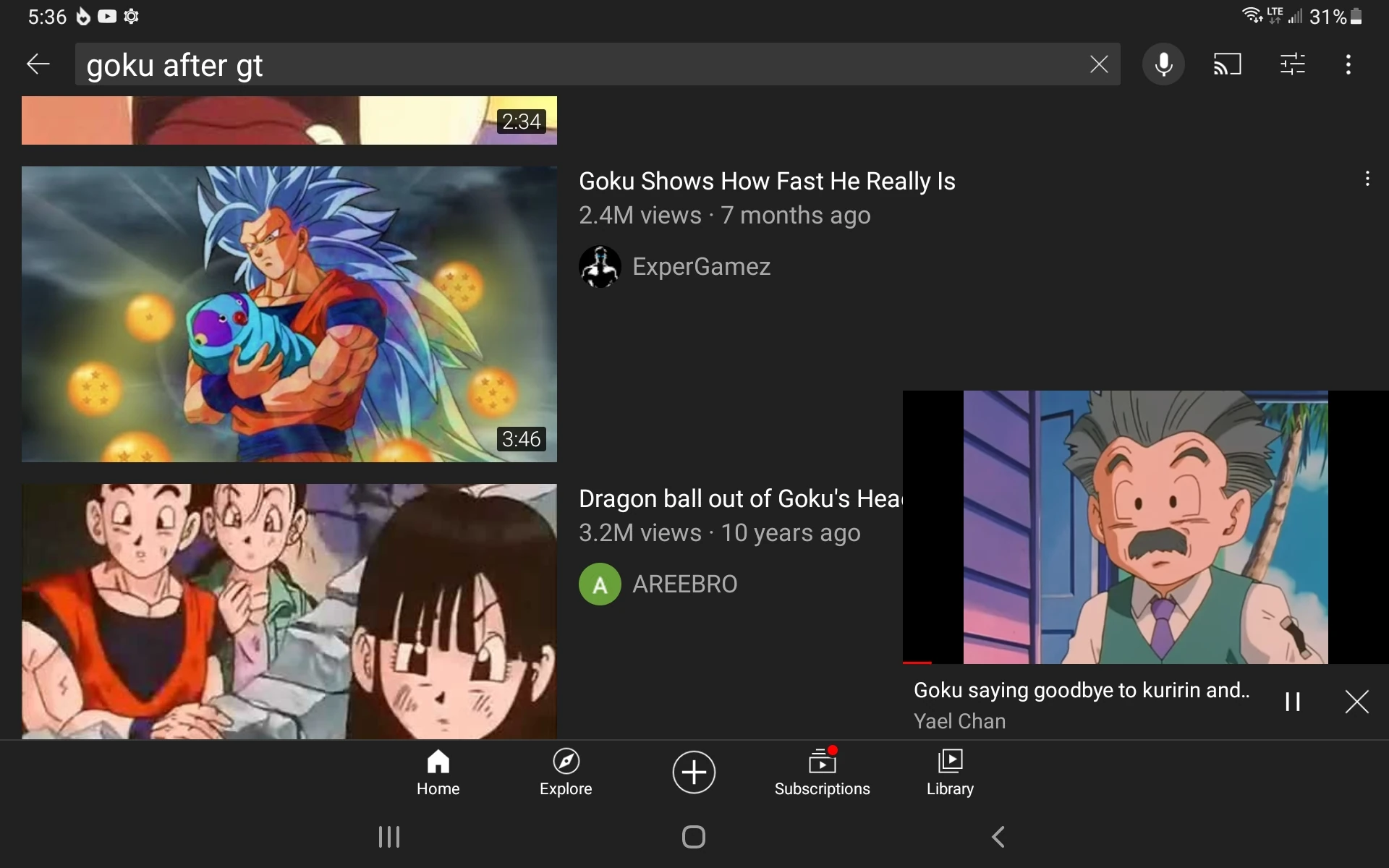
Task: Open the Subscriptions tab
Action: point(822,773)
